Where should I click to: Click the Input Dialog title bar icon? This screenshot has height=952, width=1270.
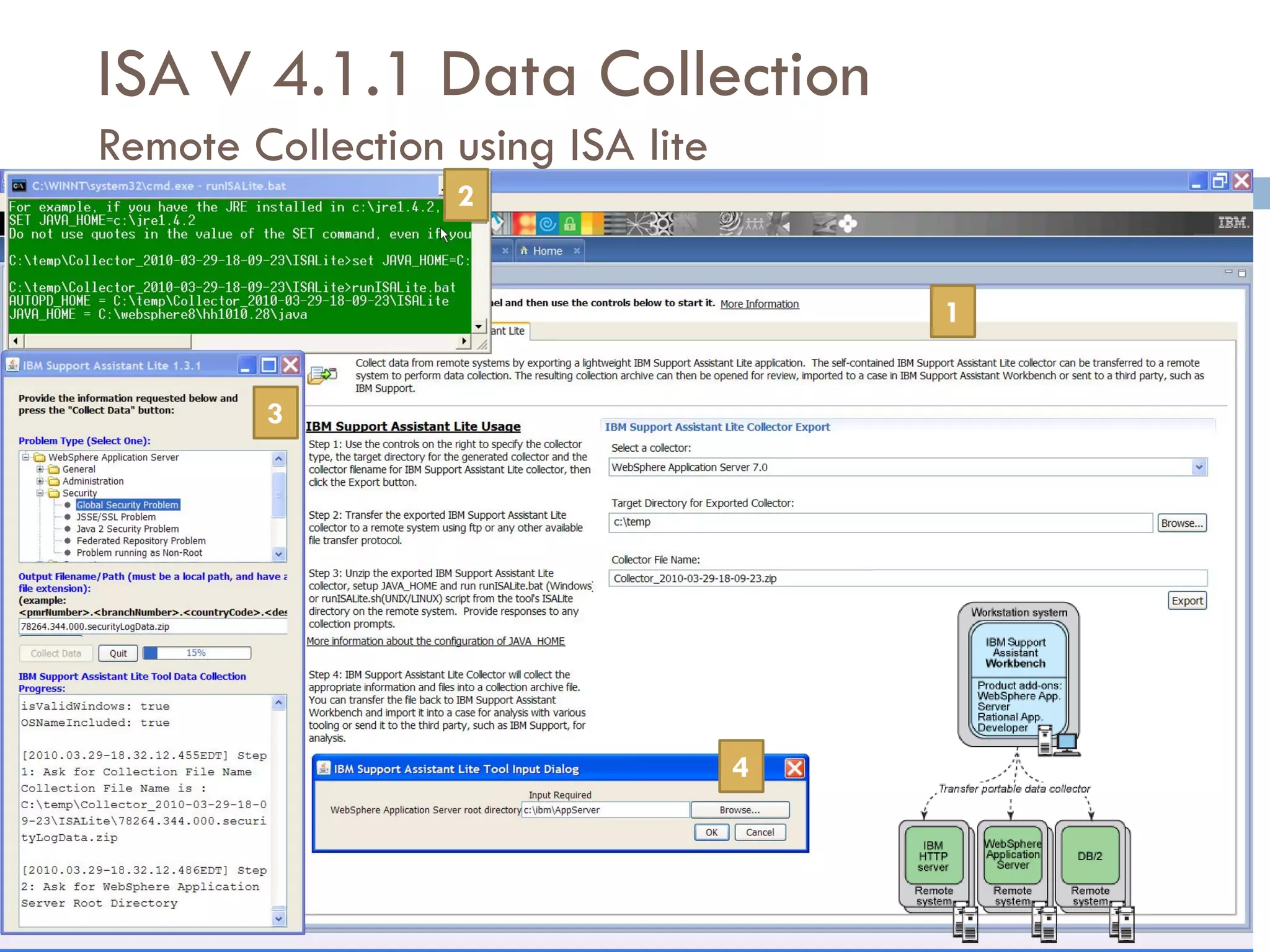click(324, 769)
